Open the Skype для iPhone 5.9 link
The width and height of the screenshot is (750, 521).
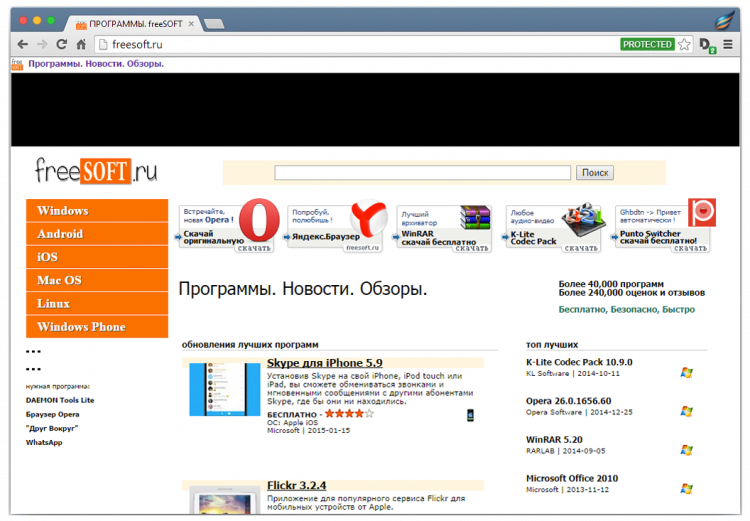tap(324, 363)
